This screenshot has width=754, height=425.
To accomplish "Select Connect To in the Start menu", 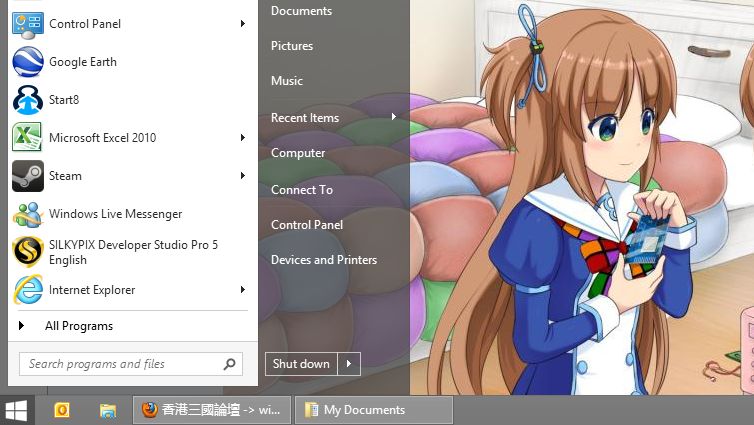I will (x=302, y=190).
